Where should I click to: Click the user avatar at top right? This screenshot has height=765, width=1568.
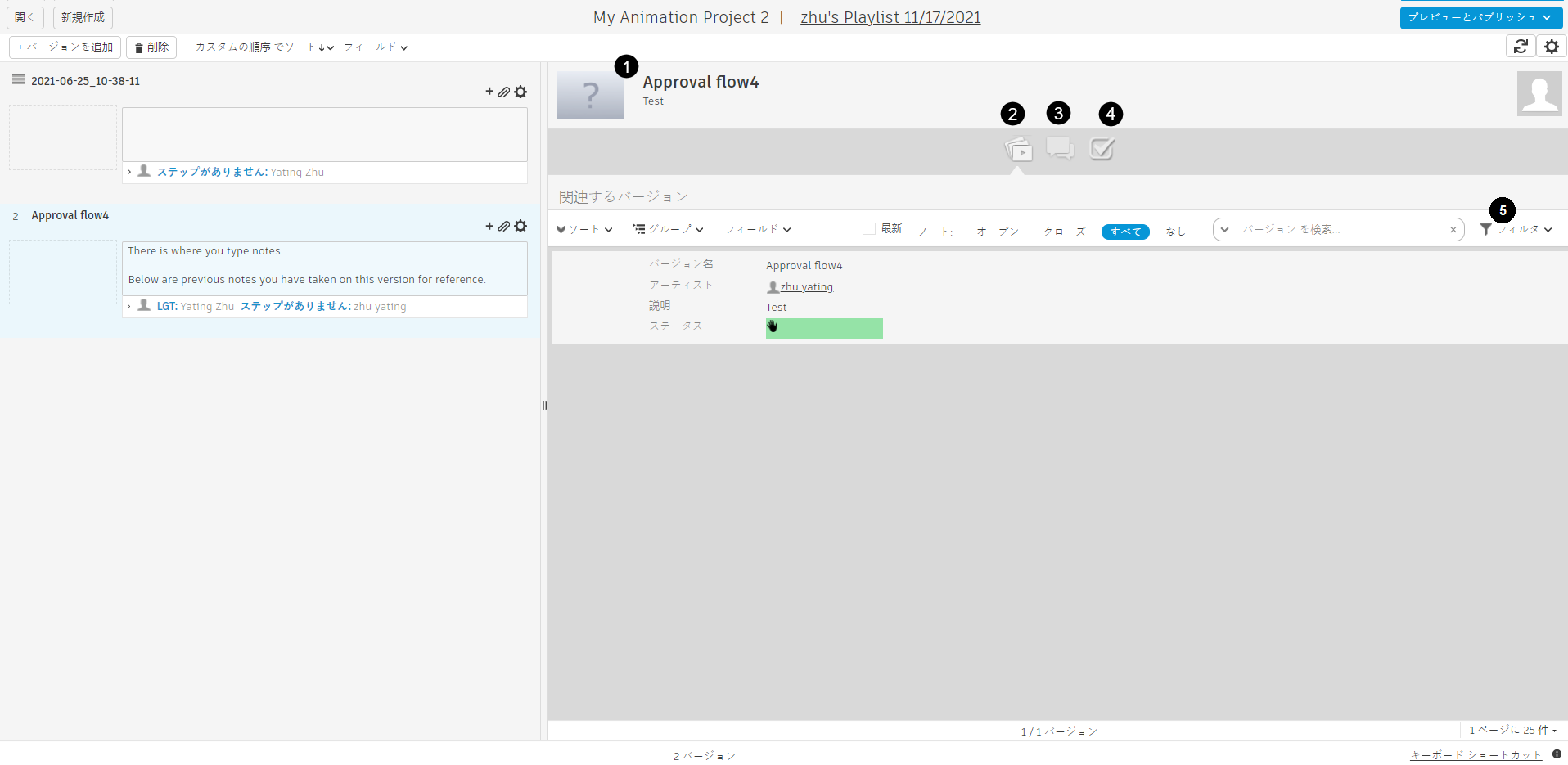tap(1539, 93)
